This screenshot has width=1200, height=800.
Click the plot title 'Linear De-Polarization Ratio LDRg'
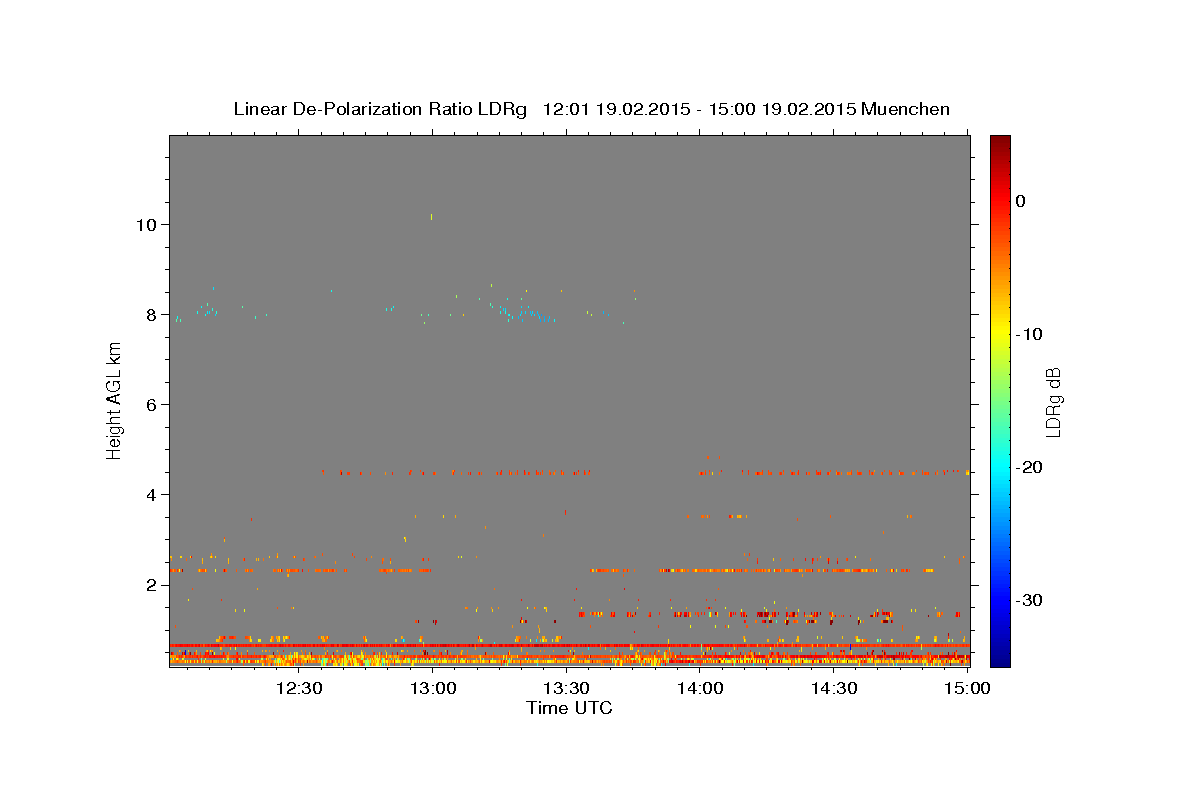coord(380,109)
